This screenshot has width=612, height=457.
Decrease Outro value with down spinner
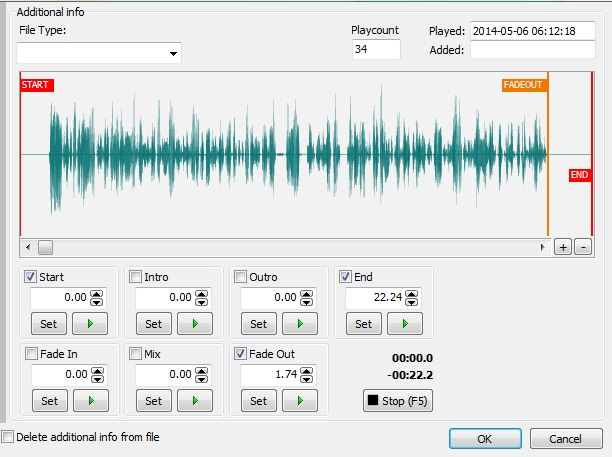pyautogui.click(x=306, y=302)
